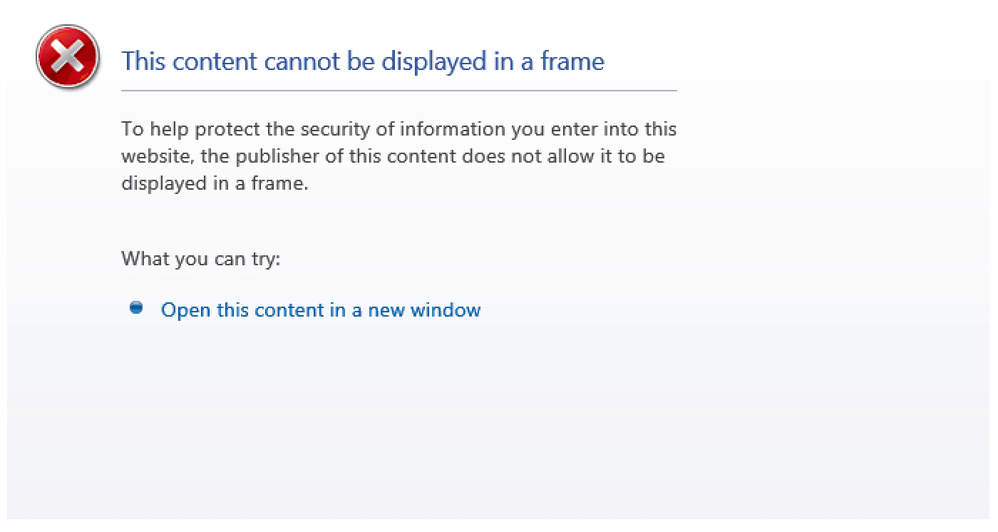Click the red error X icon
Screen dimensions: 998x532
tap(67, 56)
